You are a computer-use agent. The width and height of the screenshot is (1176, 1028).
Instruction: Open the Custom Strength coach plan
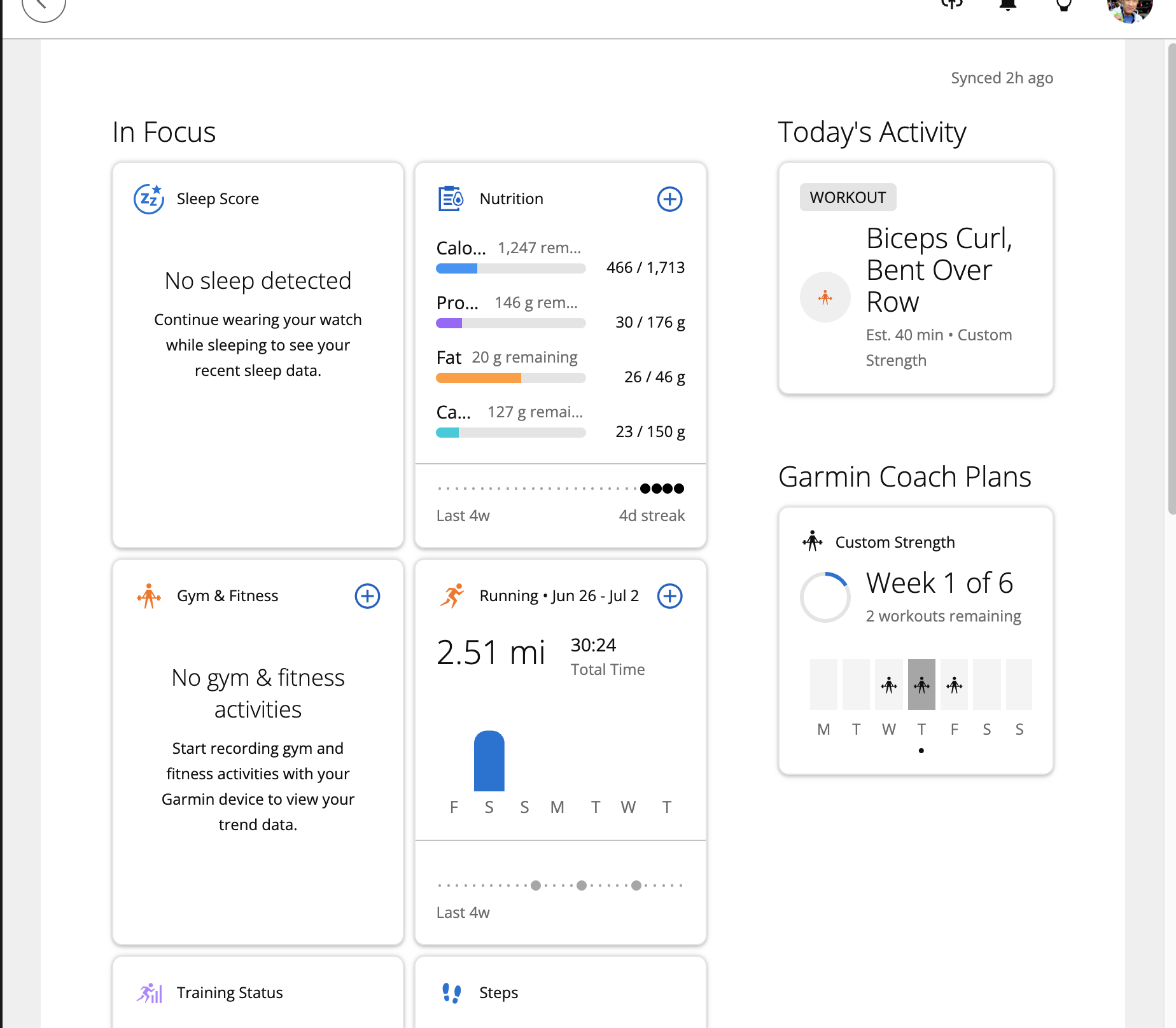tap(895, 542)
